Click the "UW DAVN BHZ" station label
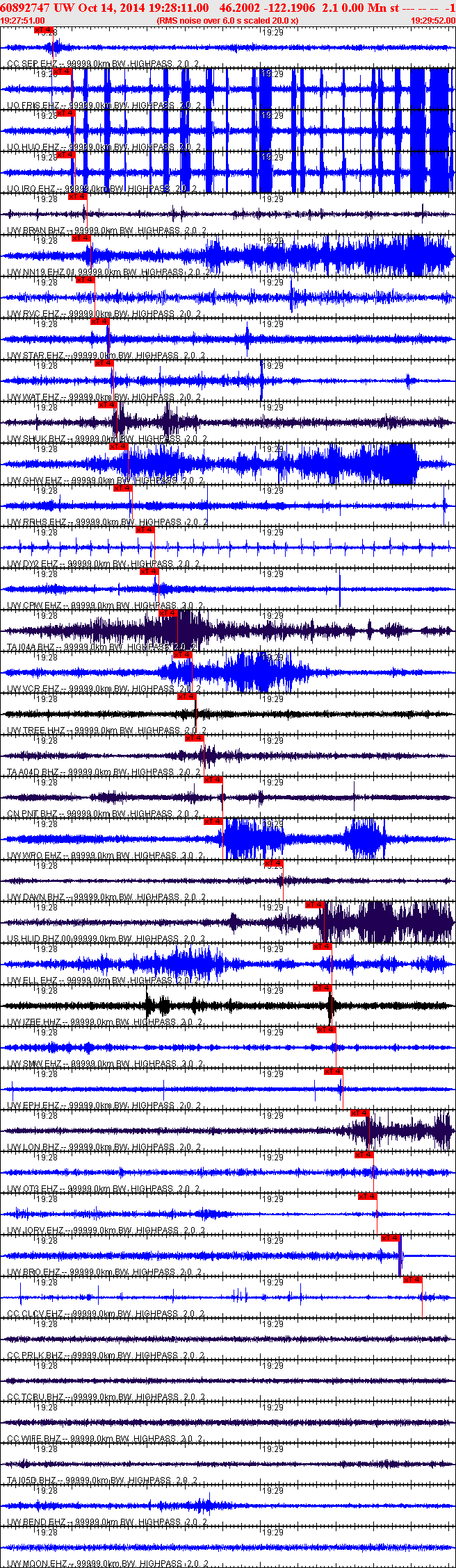The width and height of the screenshot is (456, 1568). (36, 897)
